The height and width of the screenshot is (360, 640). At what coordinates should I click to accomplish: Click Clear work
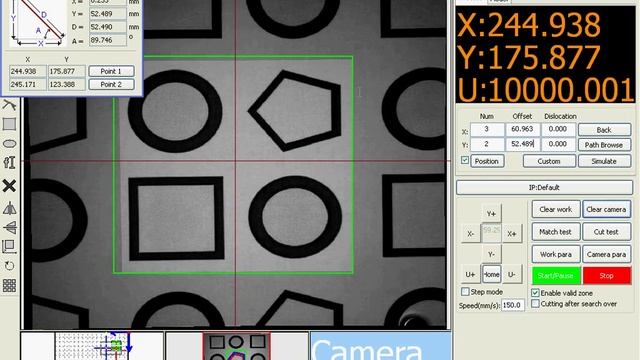click(x=556, y=209)
